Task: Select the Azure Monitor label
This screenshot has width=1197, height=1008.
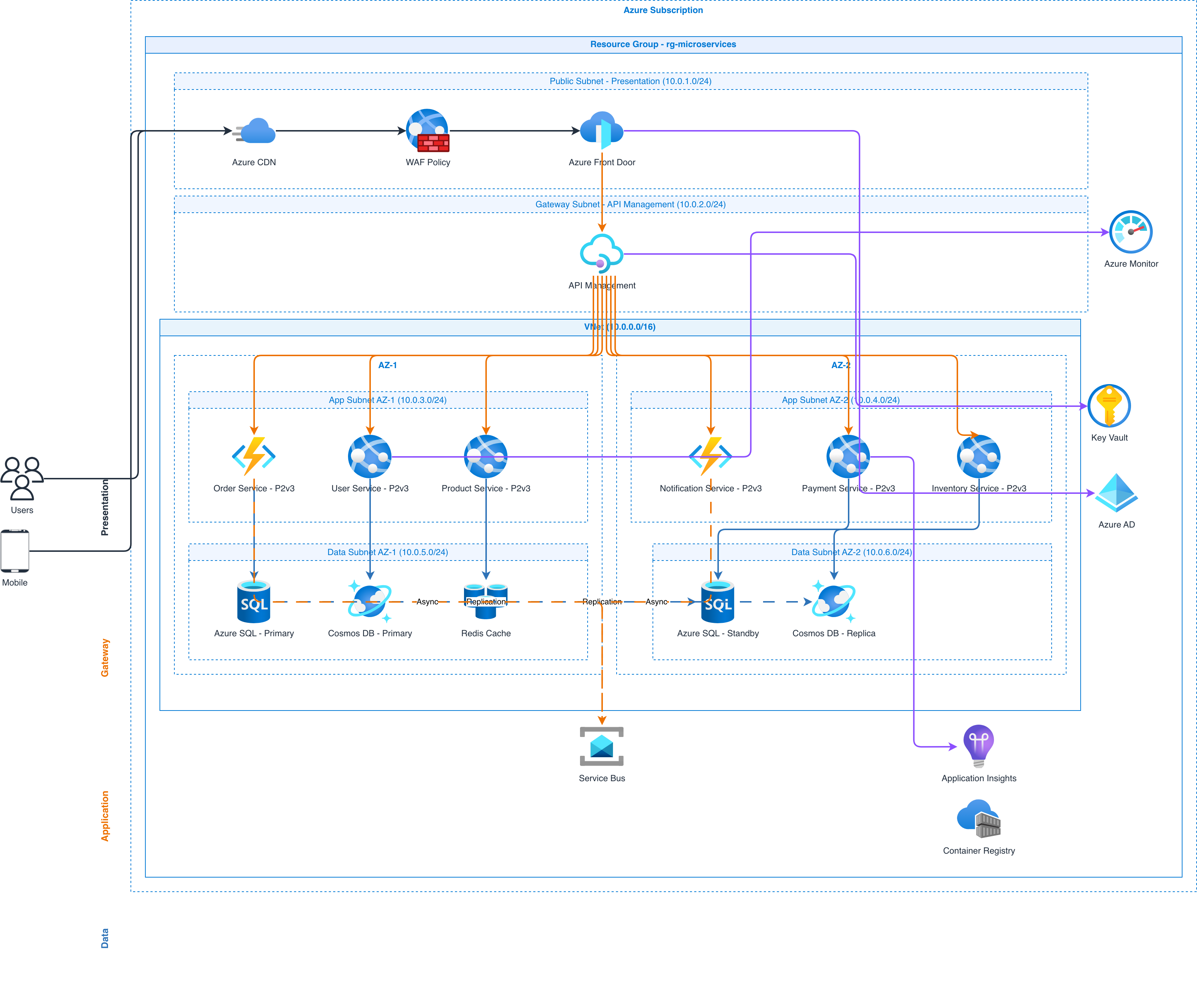Action: [x=1131, y=264]
